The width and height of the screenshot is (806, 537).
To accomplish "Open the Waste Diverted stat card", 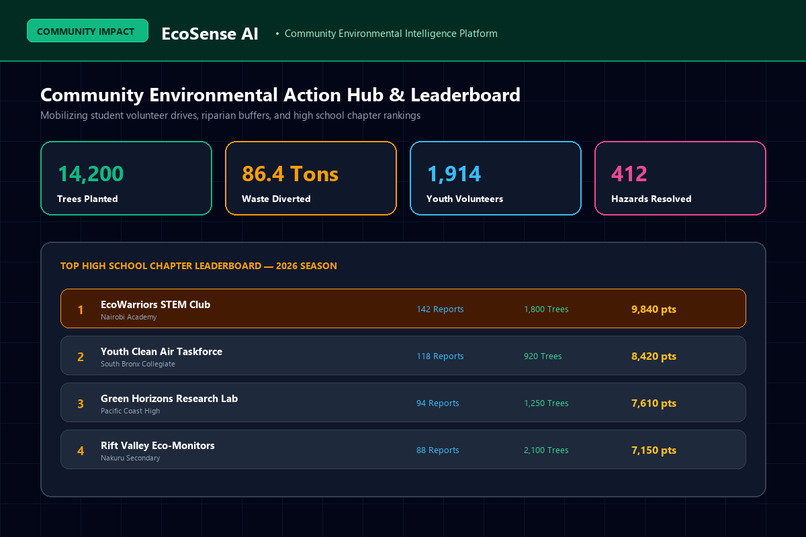I will pyautogui.click(x=310, y=178).
